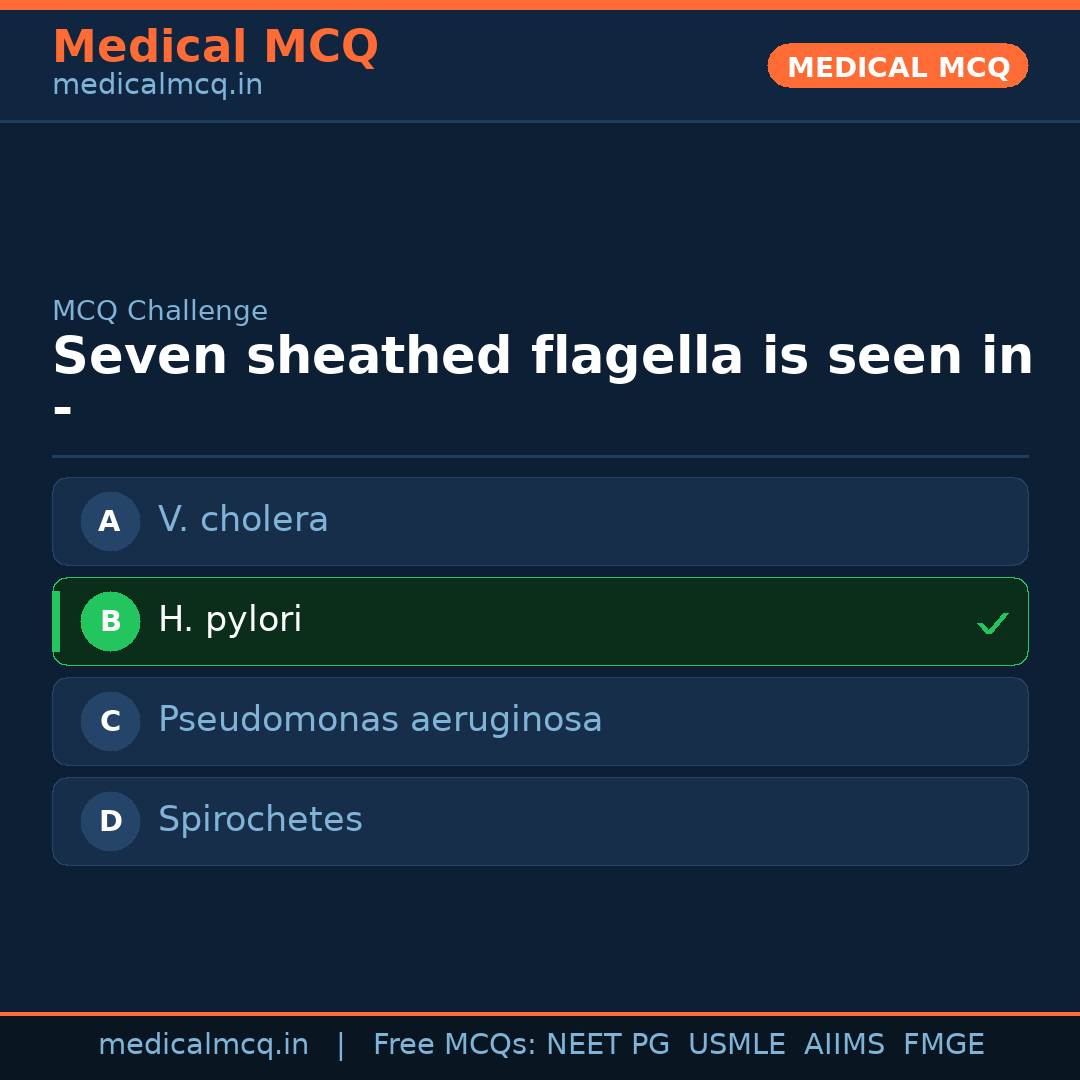
Task: Pick the Pseudomonas aeruginosa answer text
Action: [x=380, y=720]
